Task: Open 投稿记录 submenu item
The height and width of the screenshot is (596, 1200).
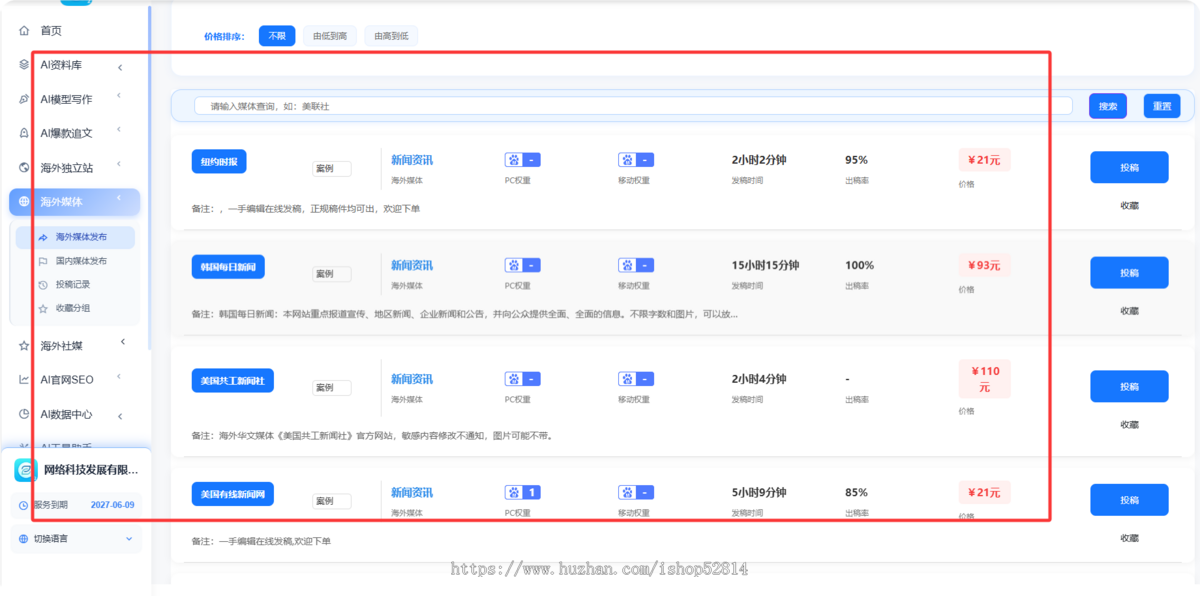Action: click(75, 285)
